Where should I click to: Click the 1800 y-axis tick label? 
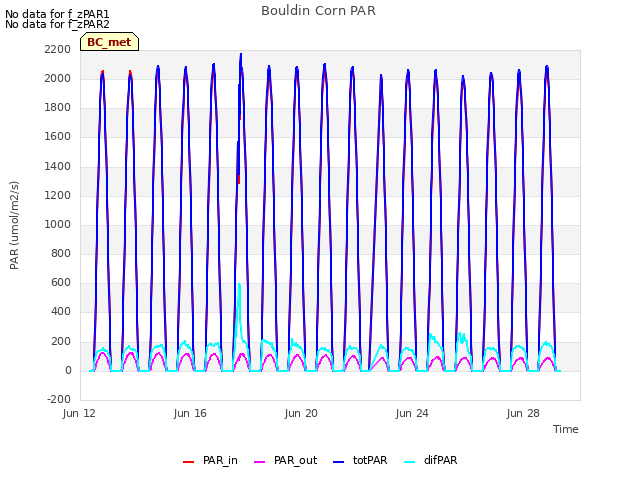[58, 108]
